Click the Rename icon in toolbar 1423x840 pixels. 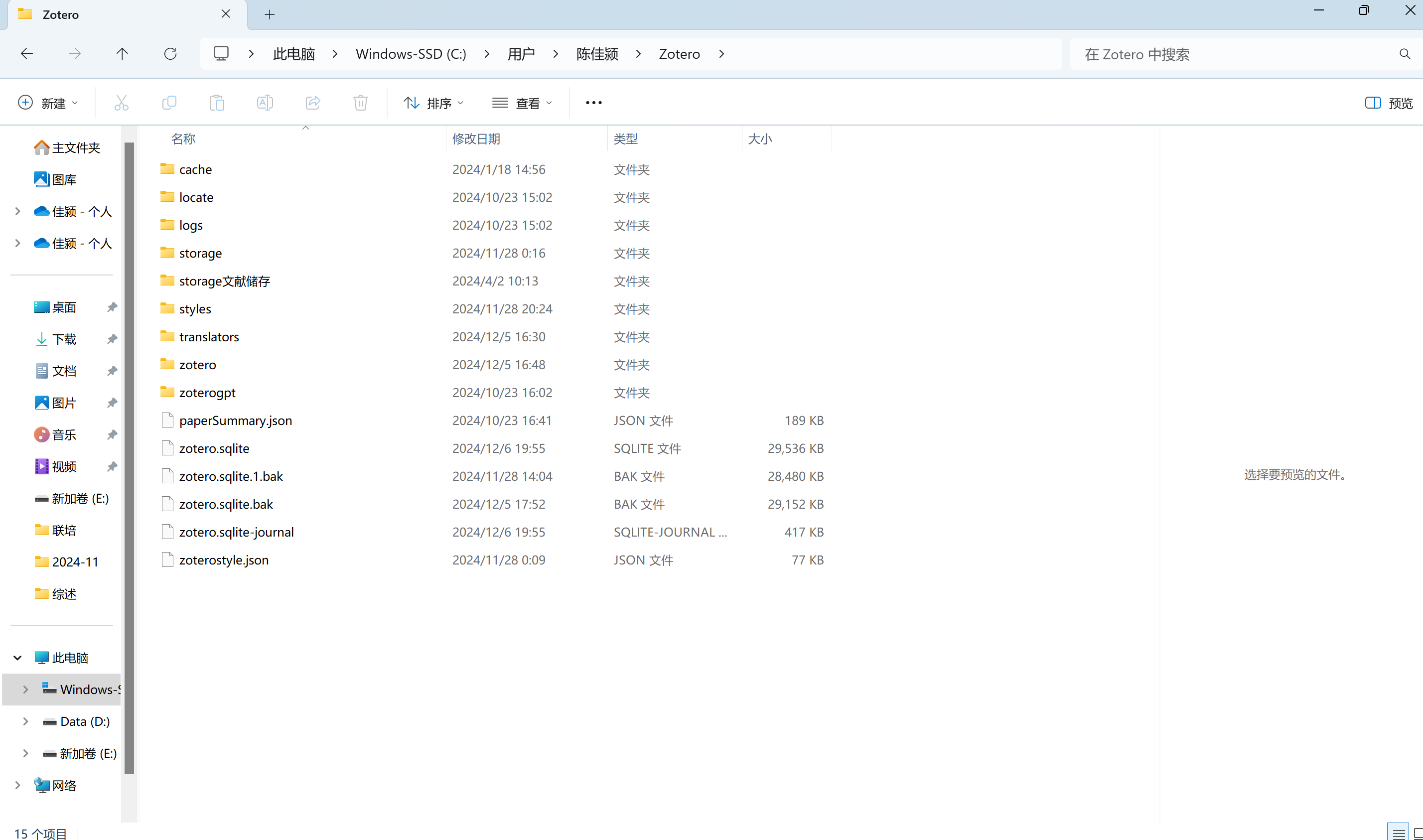click(265, 103)
